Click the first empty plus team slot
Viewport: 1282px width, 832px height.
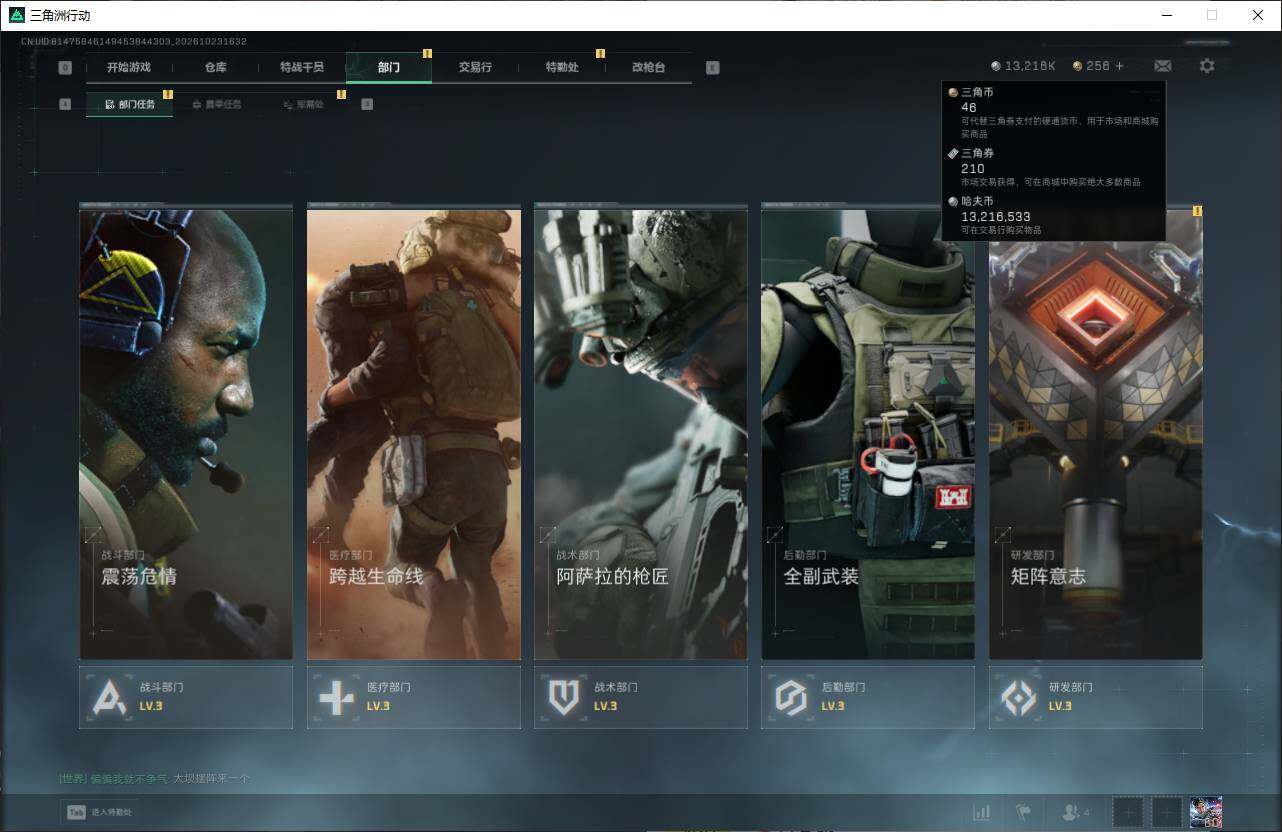click(1127, 812)
